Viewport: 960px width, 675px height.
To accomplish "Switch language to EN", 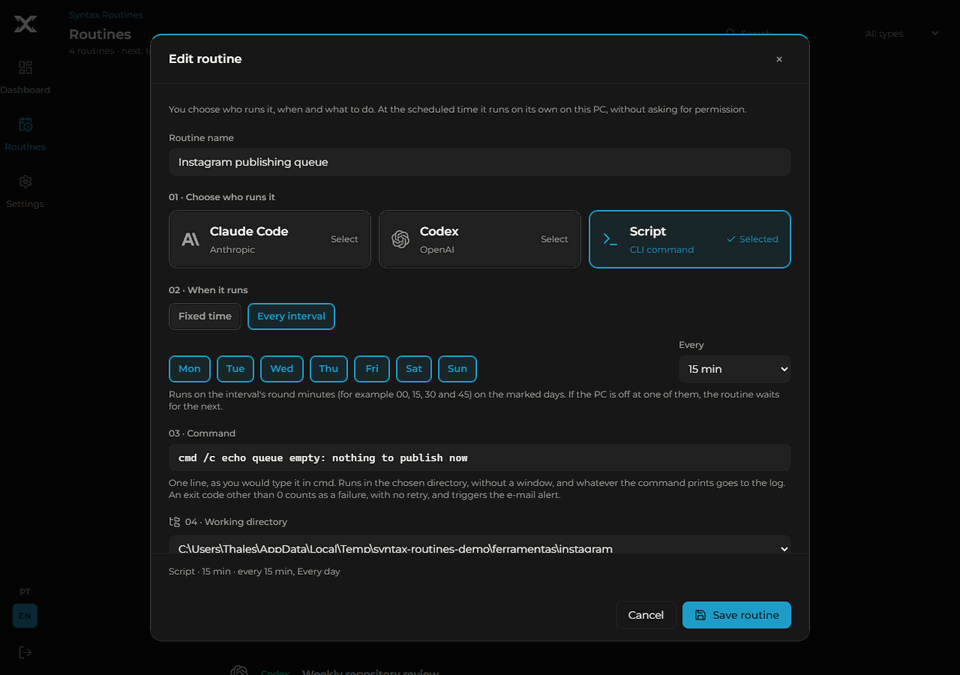I will [x=25, y=616].
